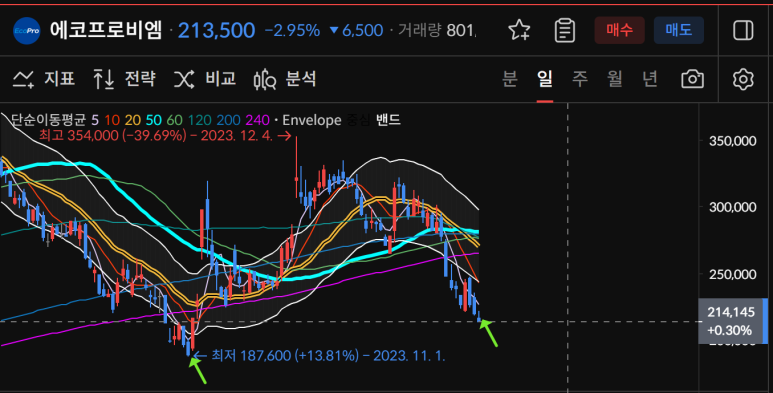This screenshot has width=773, height=393.
Task: Switch to 주 weekly chart tab
Action: [x=580, y=79]
